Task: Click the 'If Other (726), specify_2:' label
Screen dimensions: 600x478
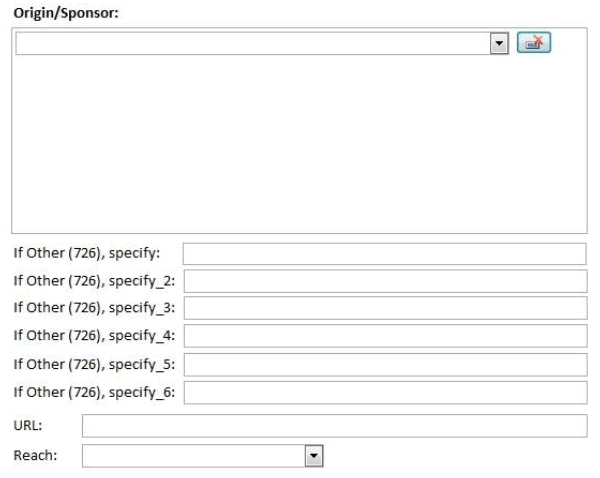Action: click(94, 281)
